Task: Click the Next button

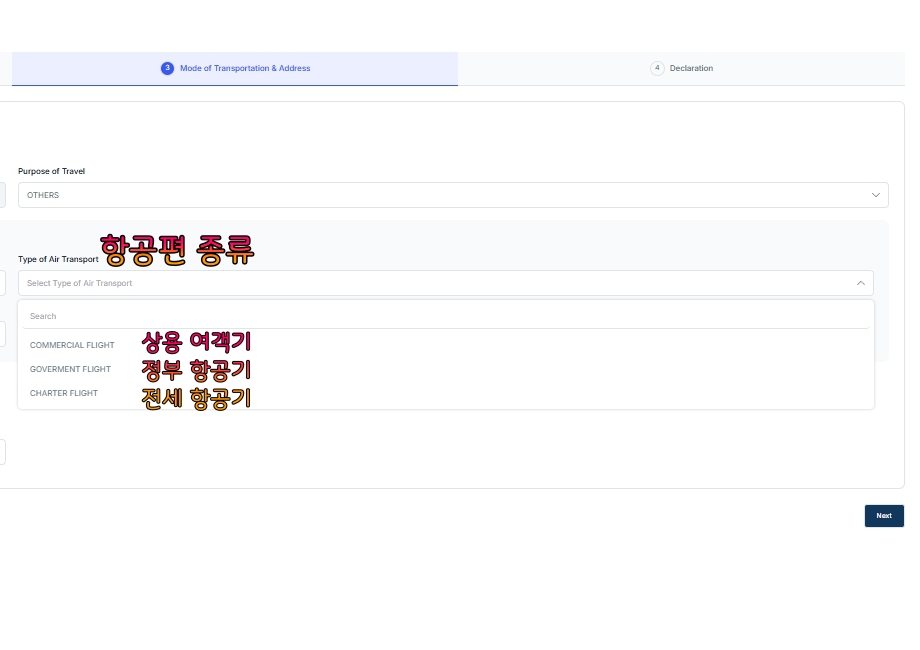Action: pyautogui.click(x=884, y=516)
